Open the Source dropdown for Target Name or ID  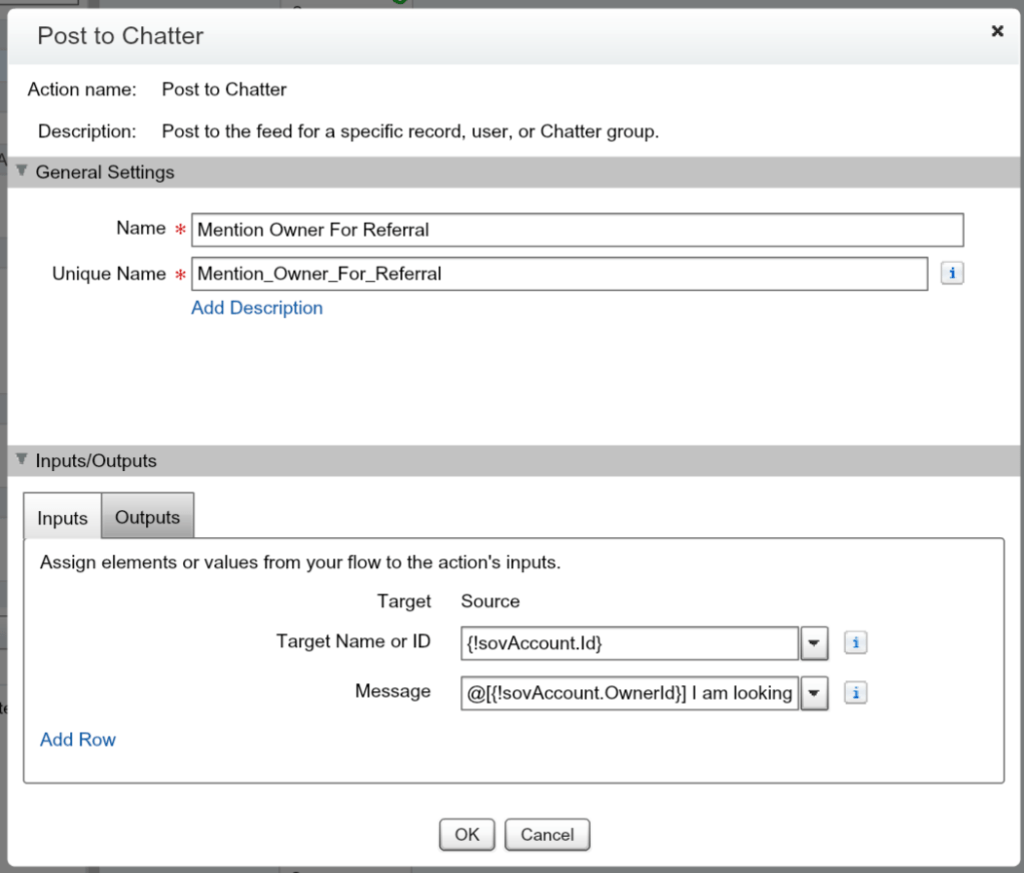(813, 643)
